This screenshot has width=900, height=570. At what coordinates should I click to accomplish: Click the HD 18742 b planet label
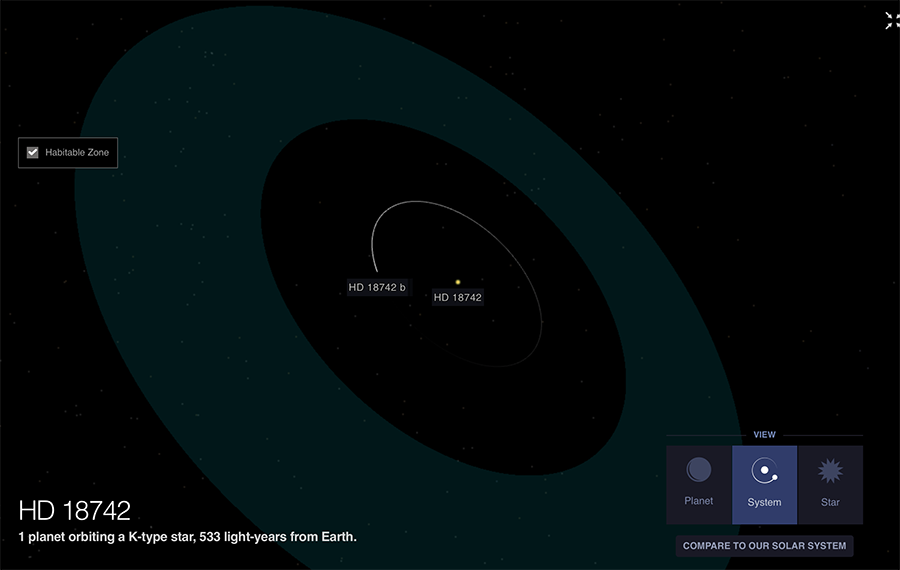click(377, 287)
